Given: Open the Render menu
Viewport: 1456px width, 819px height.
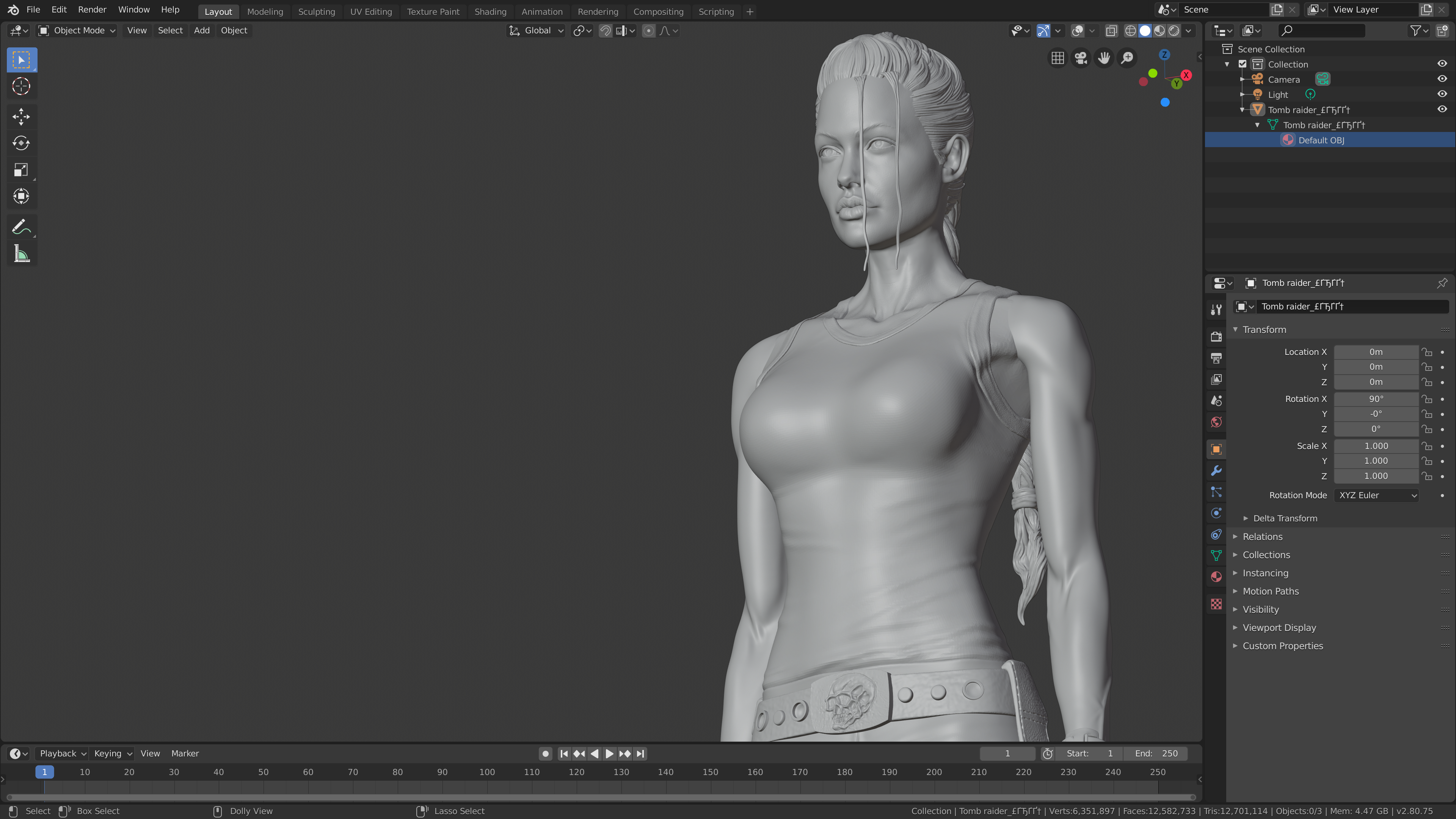Looking at the screenshot, I should [x=91, y=9].
